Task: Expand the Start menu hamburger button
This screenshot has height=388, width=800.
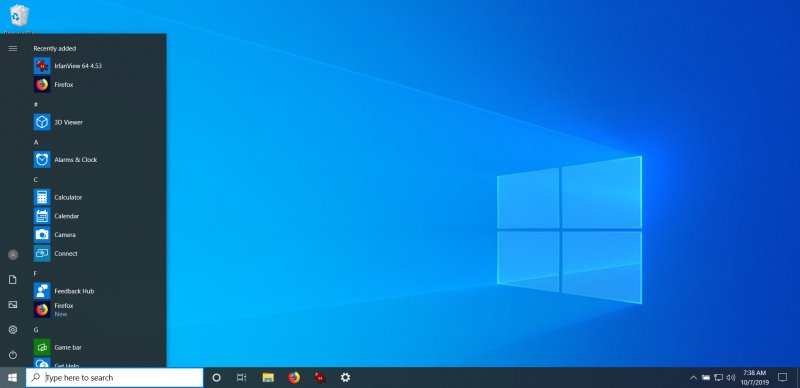Action: (13, 48)
